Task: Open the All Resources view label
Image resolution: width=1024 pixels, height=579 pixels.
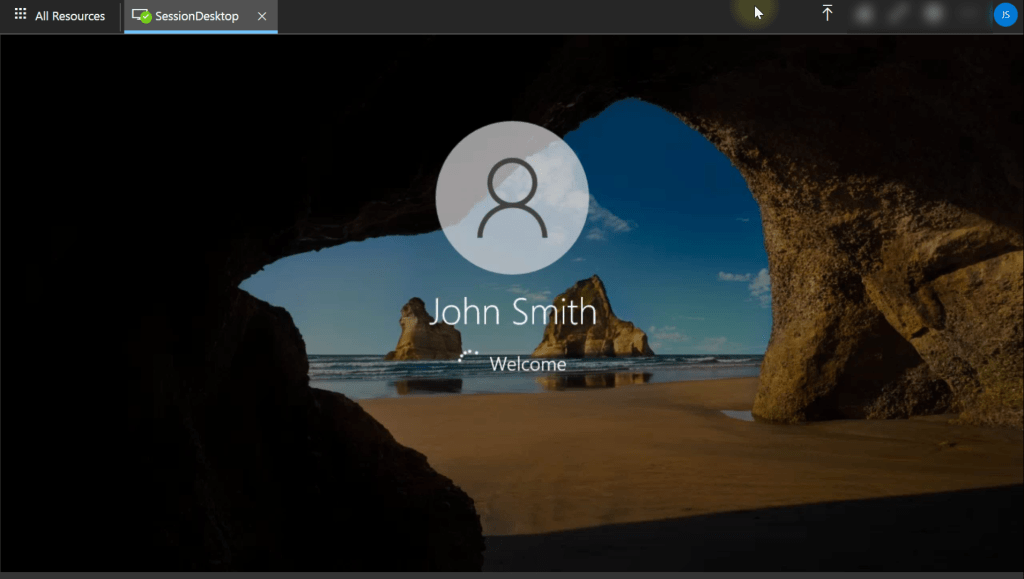Action: 70,16
